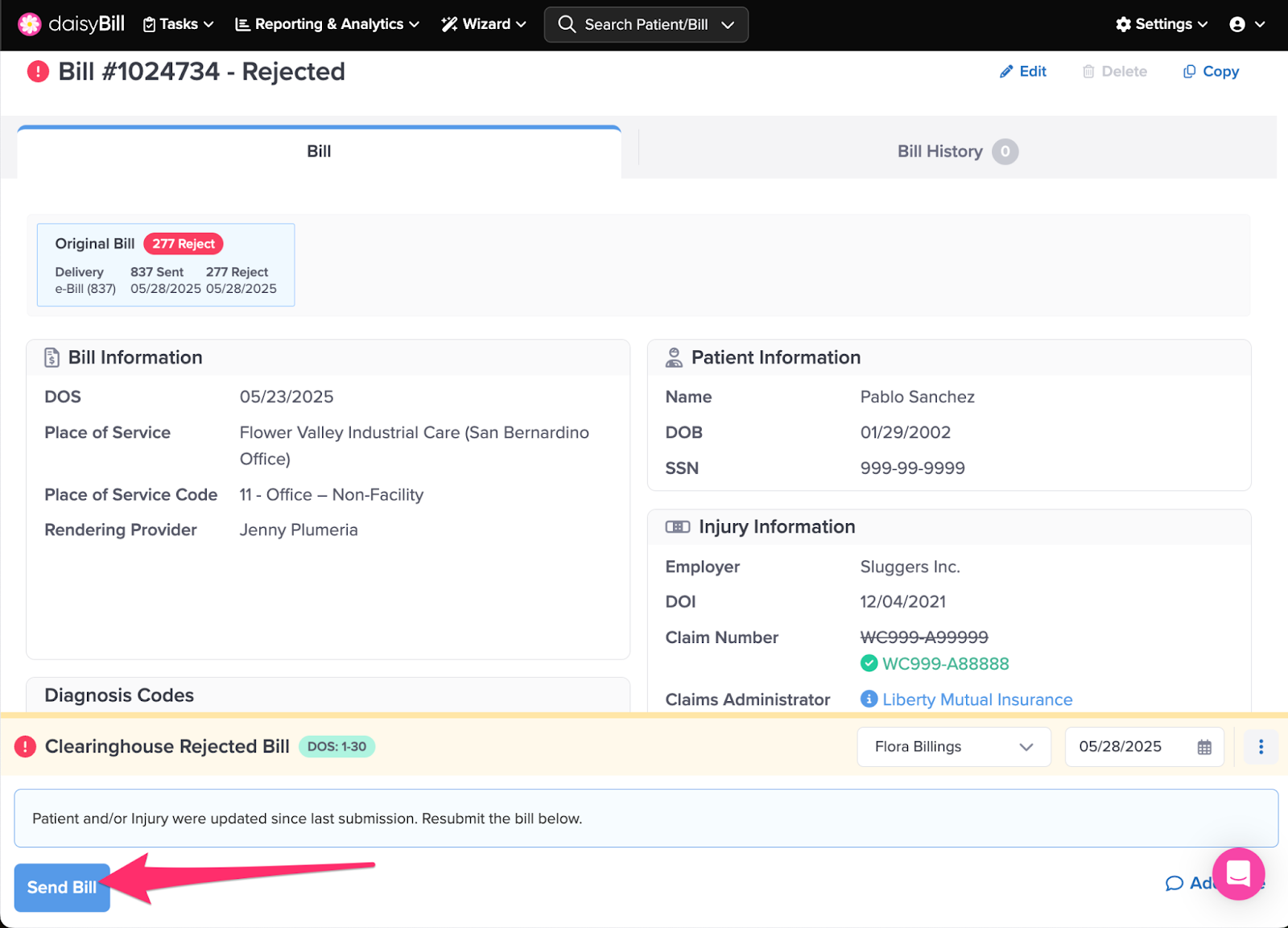1288x928 pixels.
Task: Click the Bill History count badge
Action: pos(1005,151)
